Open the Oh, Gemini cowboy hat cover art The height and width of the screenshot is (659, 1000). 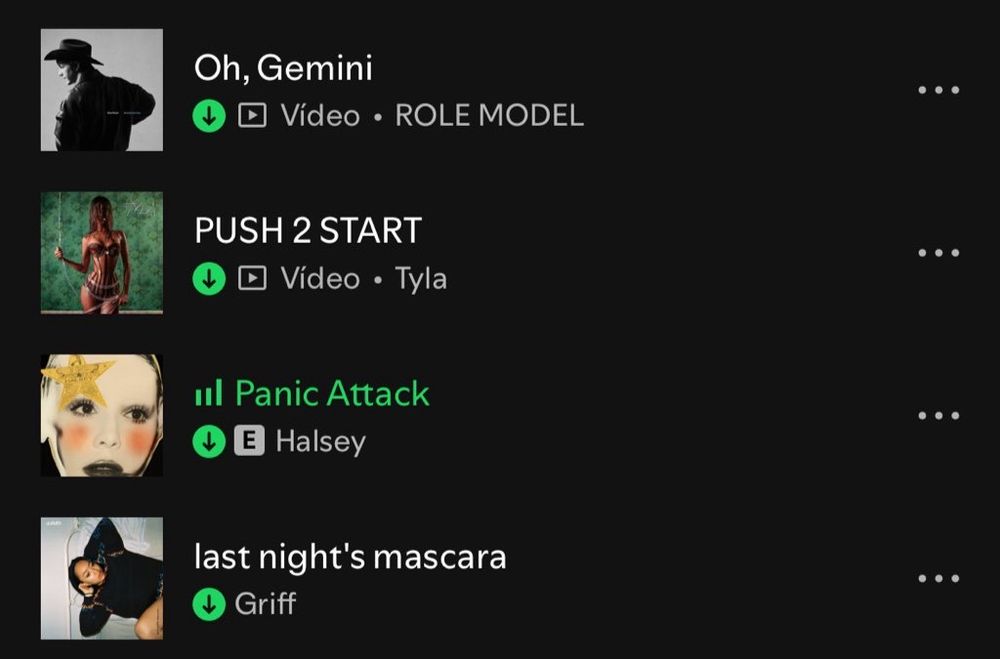[x=102, y=90]
